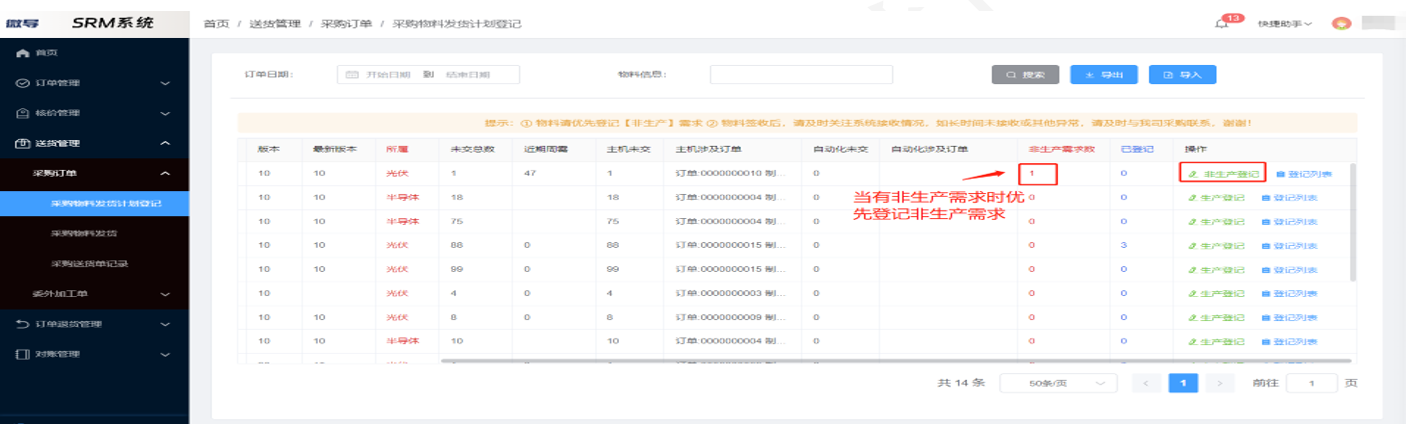Expand the 委外加工单 submenu
The width and height of the screenshot is (1407, 424).
point(165,294)
